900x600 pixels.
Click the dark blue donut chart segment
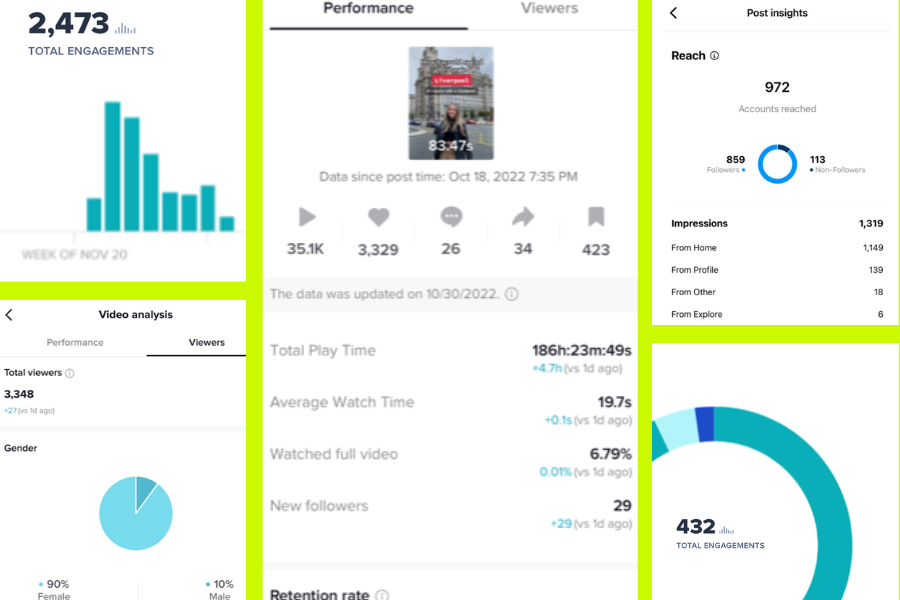[x=705, y=424]
